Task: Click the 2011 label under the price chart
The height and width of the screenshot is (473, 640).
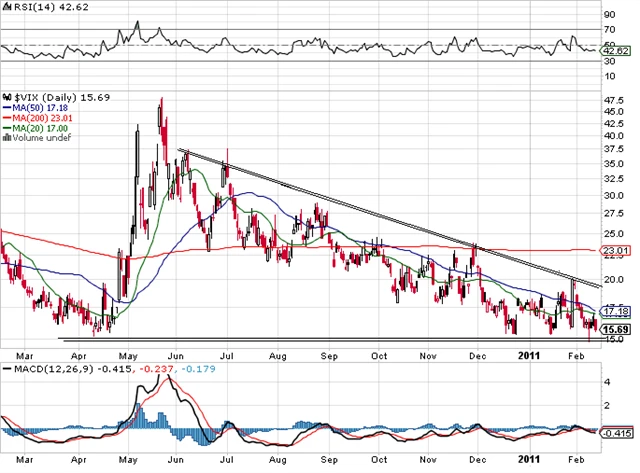Action: tap(530, 354)
